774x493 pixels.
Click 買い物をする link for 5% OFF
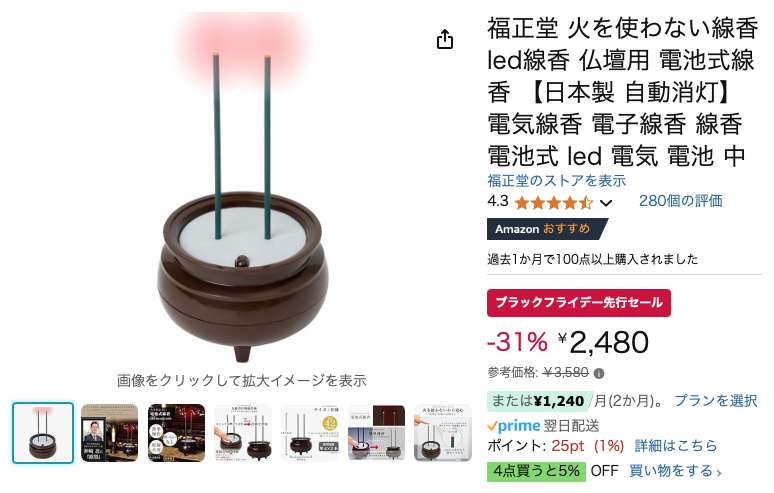tap(675, 471)
